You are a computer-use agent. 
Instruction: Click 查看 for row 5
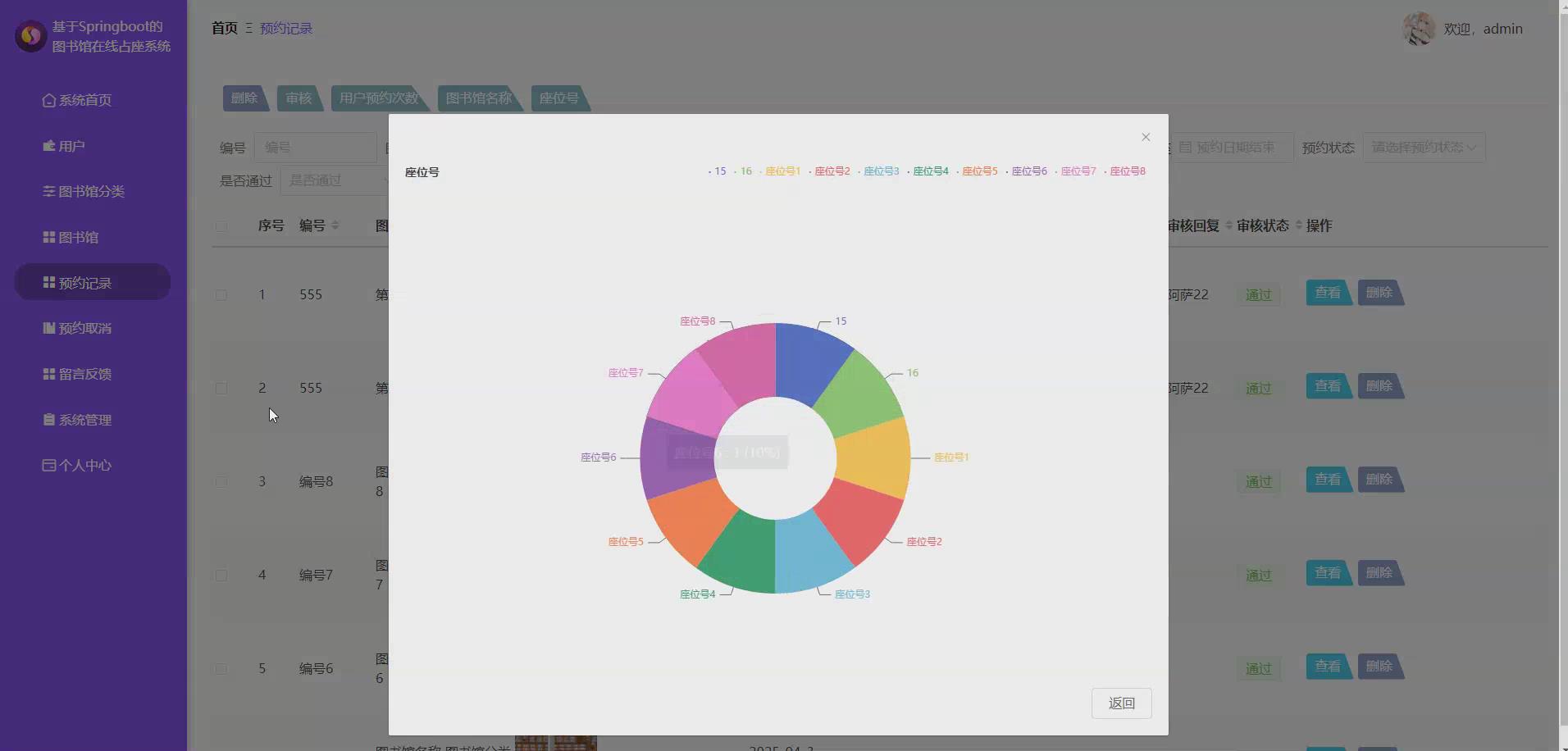1329,667
